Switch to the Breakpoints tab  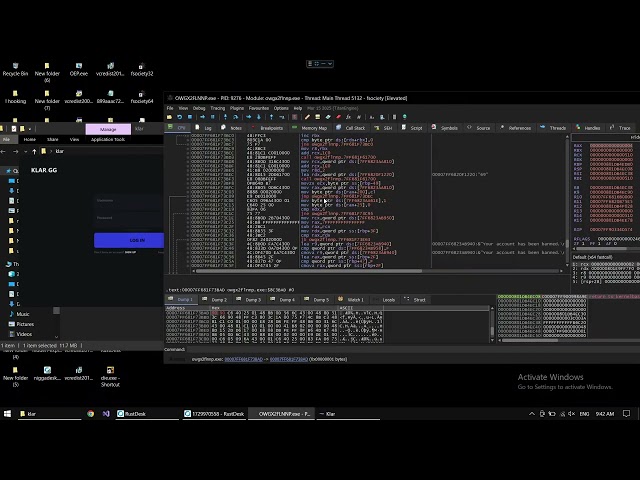point(267,128)
